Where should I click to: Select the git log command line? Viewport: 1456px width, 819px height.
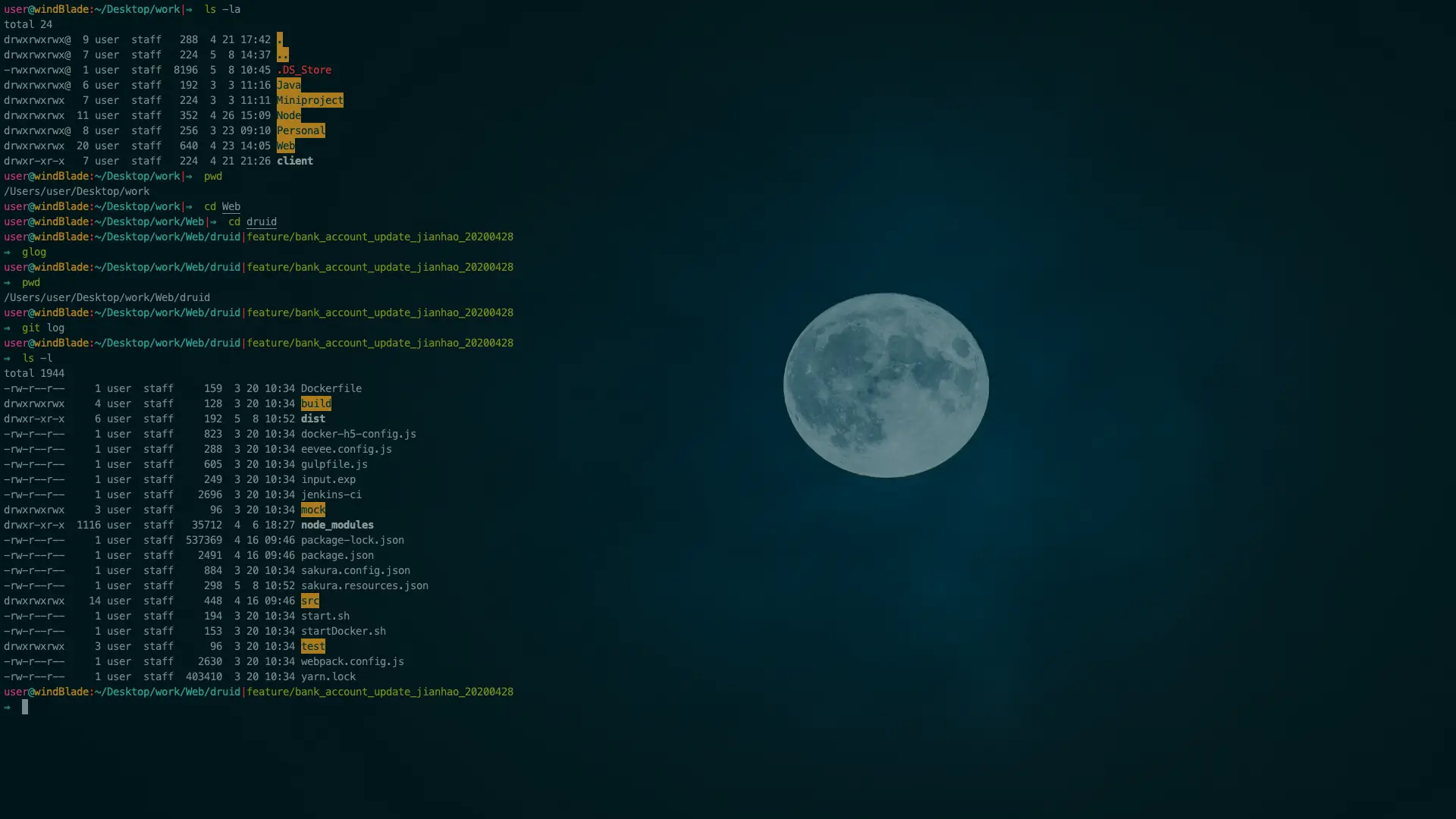tap(42, 328)
